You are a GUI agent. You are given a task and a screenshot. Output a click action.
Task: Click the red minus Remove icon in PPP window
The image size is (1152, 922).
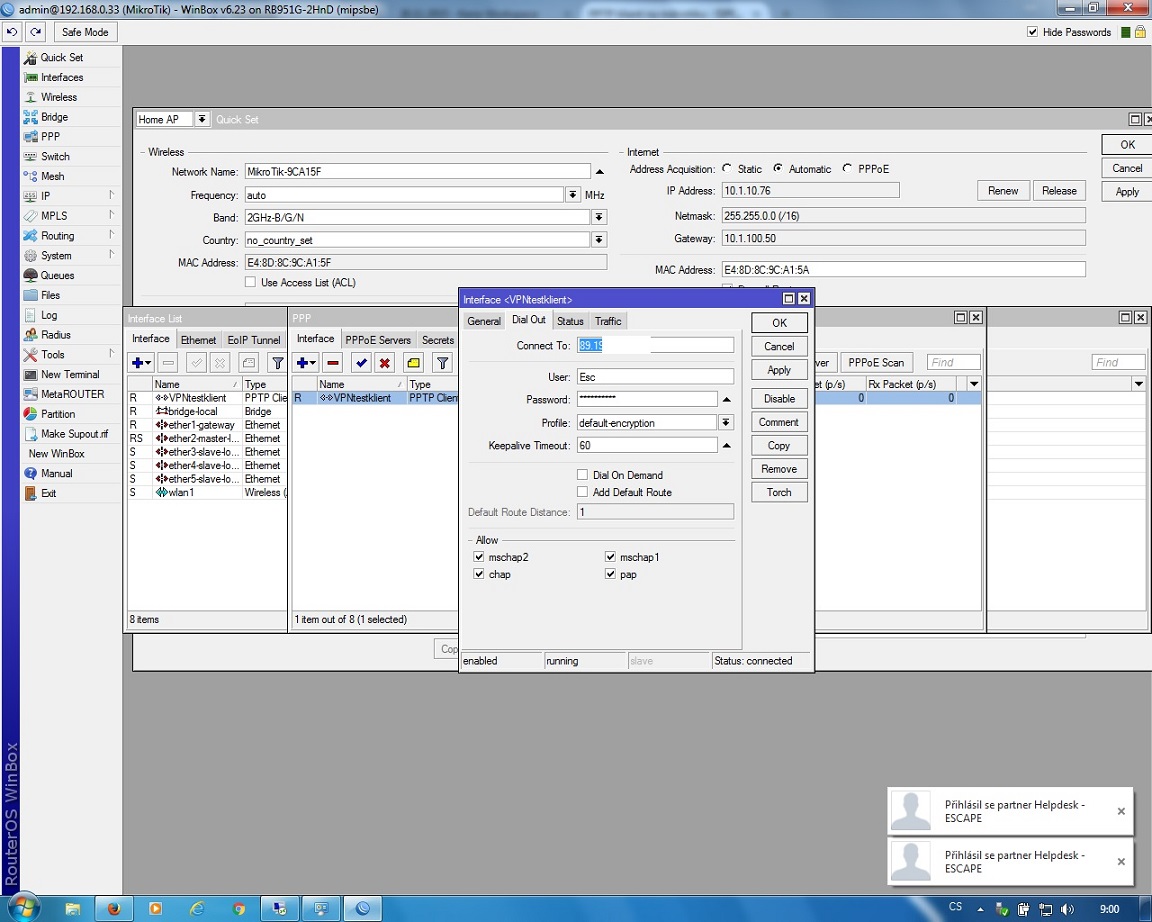point(333,363)
